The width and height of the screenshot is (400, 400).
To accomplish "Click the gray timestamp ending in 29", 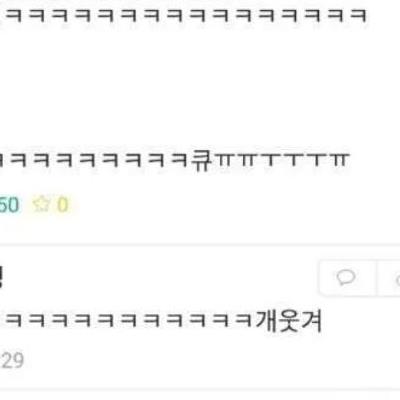I will (x=12, y=360).
